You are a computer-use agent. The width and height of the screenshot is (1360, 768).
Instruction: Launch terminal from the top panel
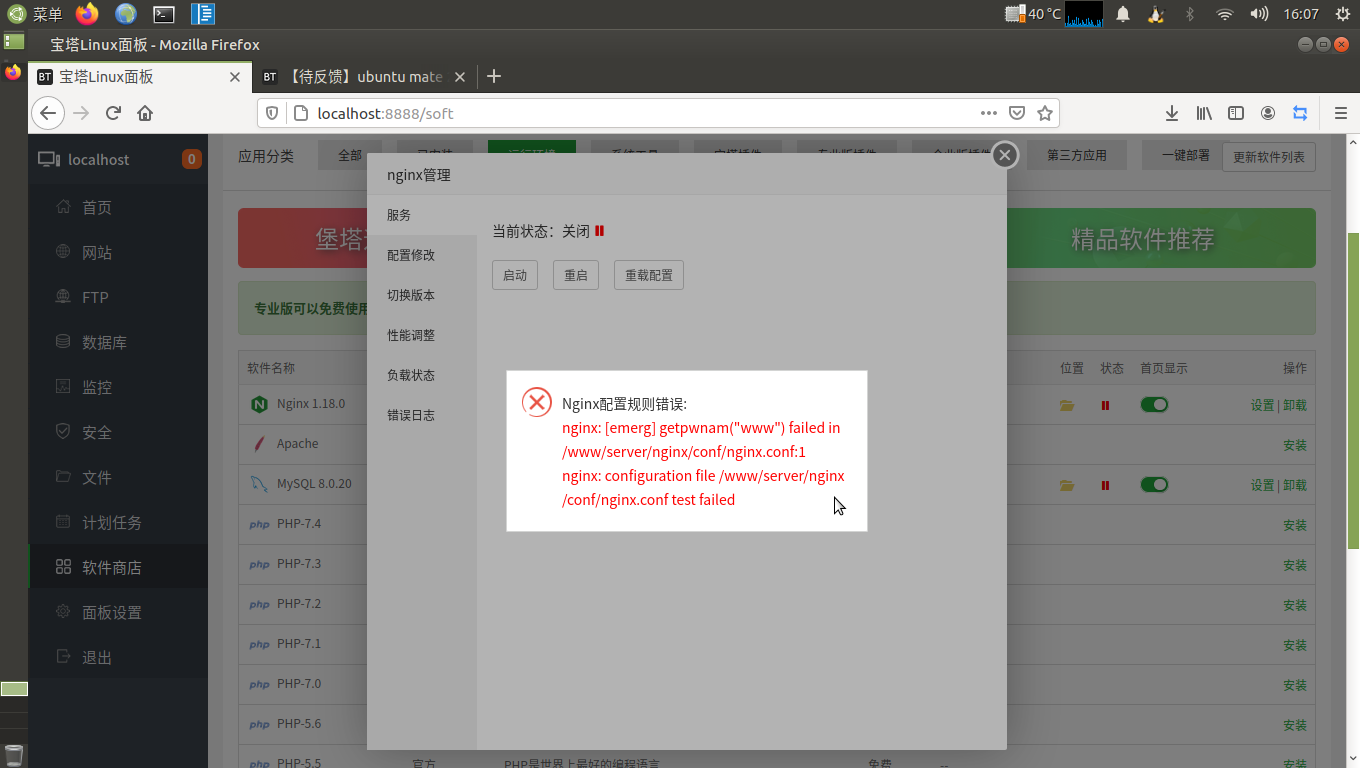click(164, 14)
